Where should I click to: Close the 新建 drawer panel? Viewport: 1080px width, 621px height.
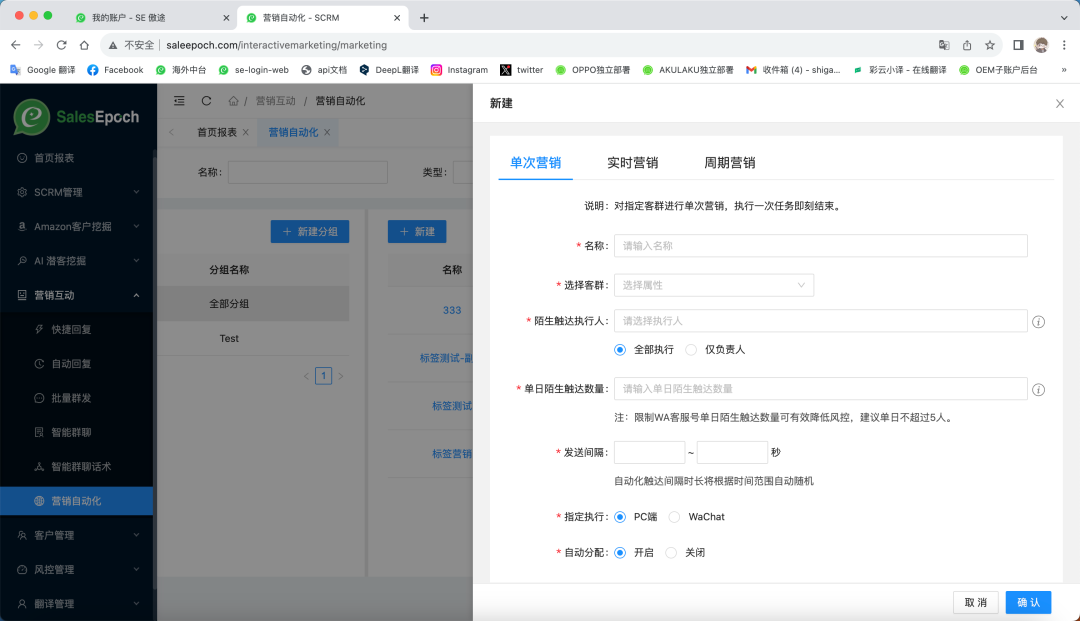1059,104
